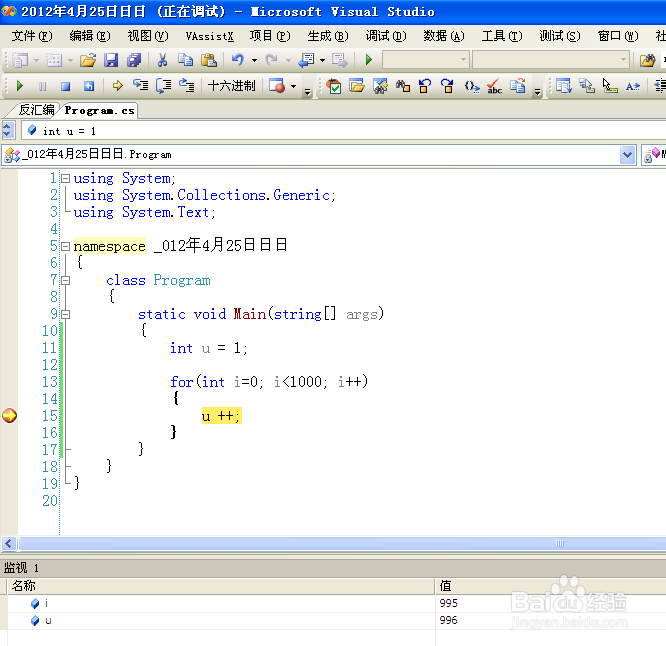The image size is (666, 646).
Task: Click watch value 996
Action: pos(448,621)
